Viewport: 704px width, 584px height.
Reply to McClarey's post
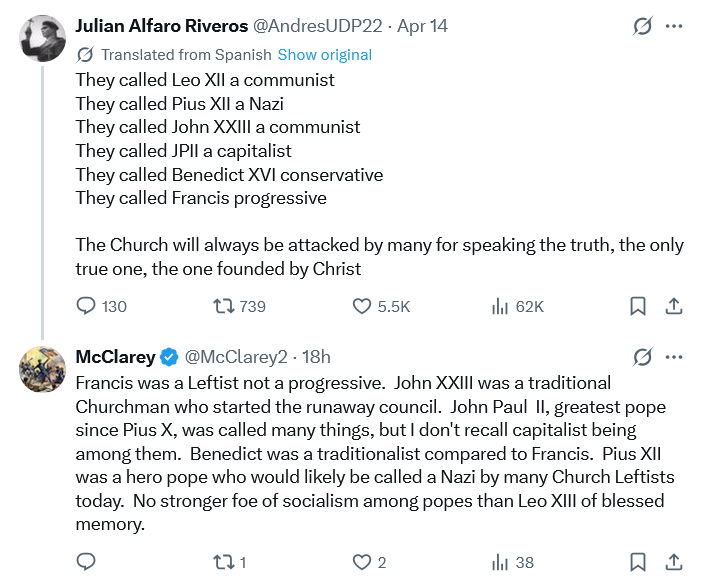point(87,562)
